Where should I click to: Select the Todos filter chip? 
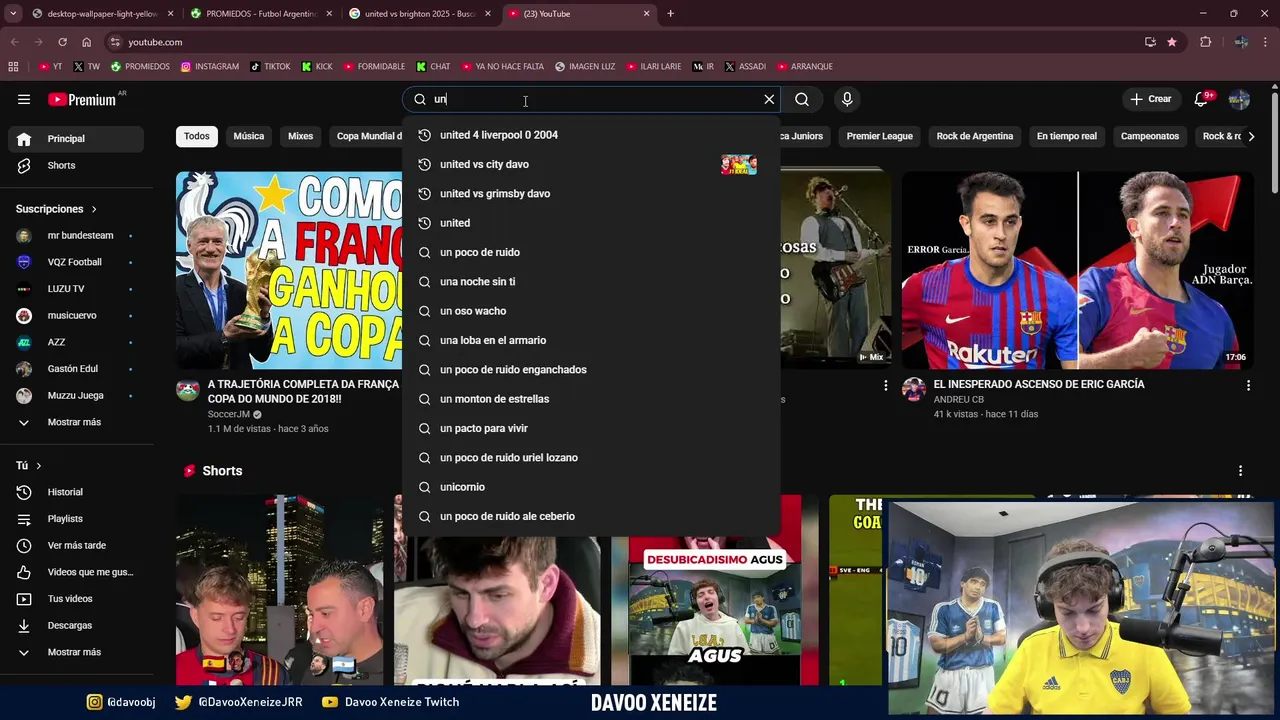coord(197,136)
